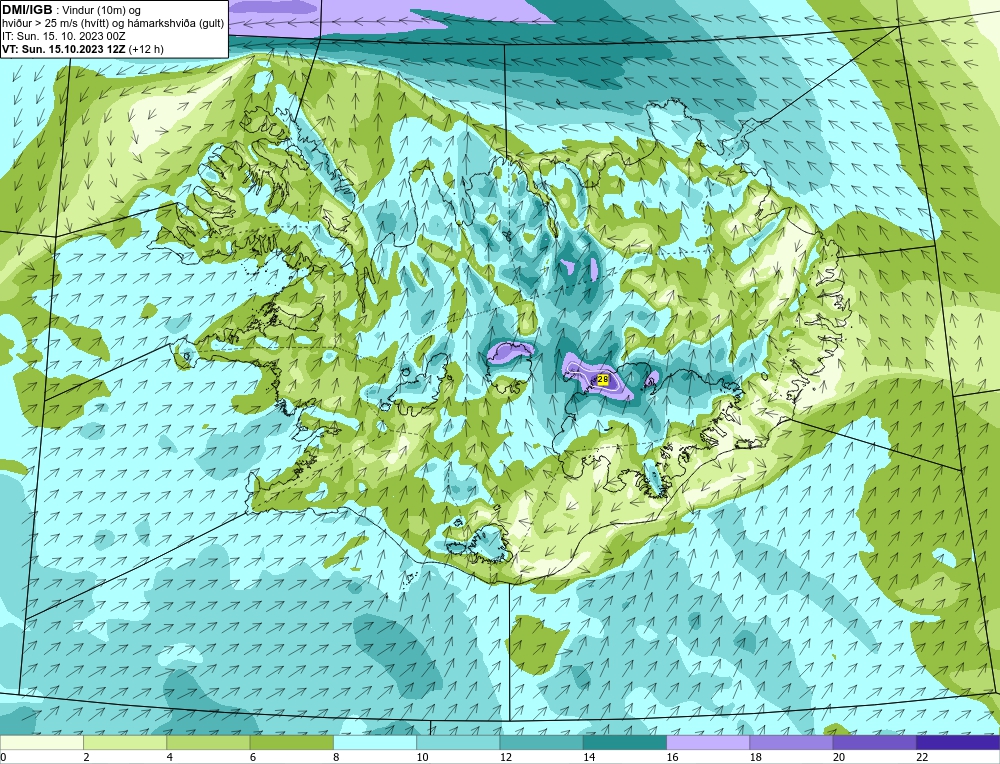Click the green 4–6 m/s legend swatch

click(x=208, y=742)
